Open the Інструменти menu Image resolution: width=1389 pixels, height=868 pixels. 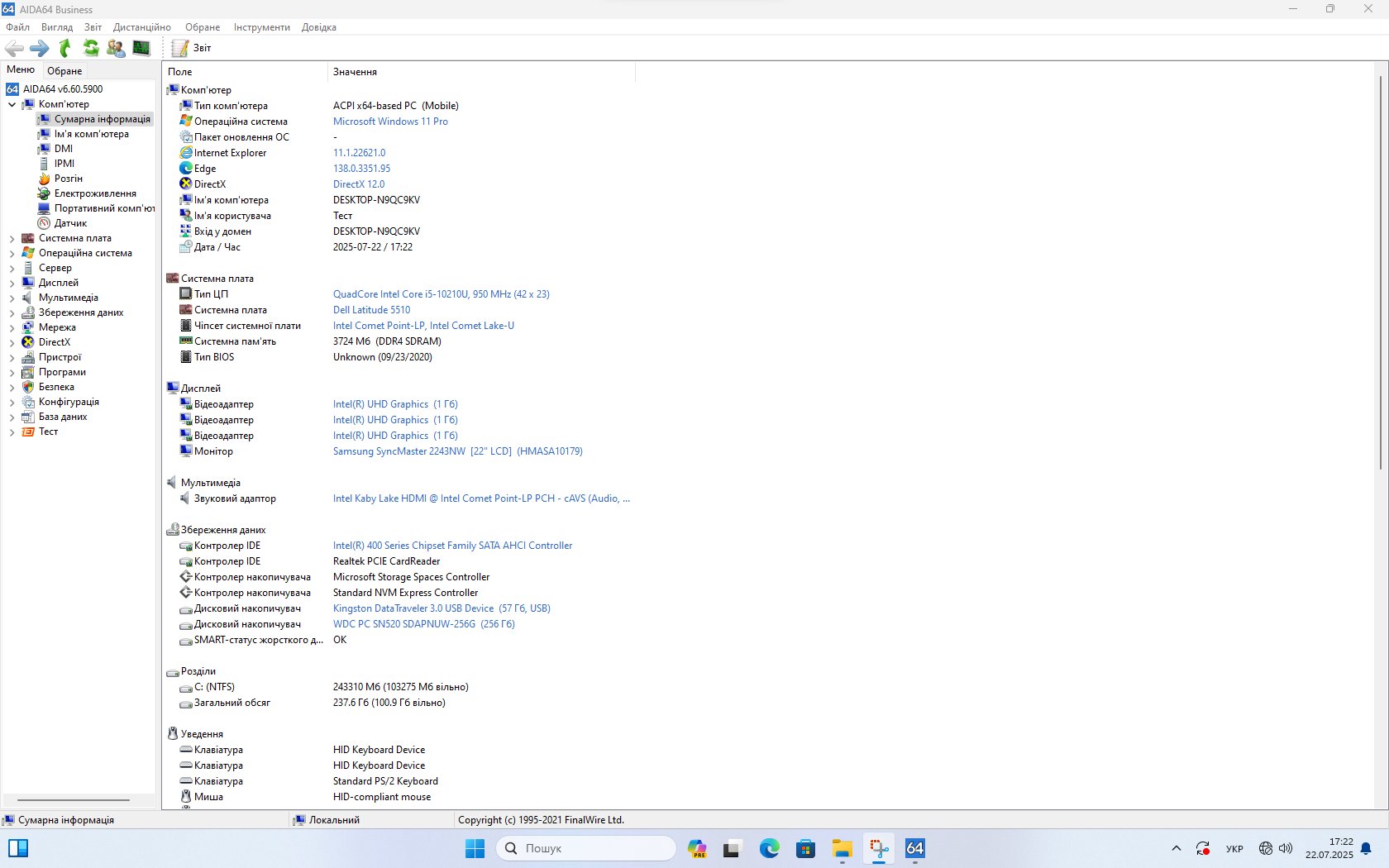(x=261, y=27)
